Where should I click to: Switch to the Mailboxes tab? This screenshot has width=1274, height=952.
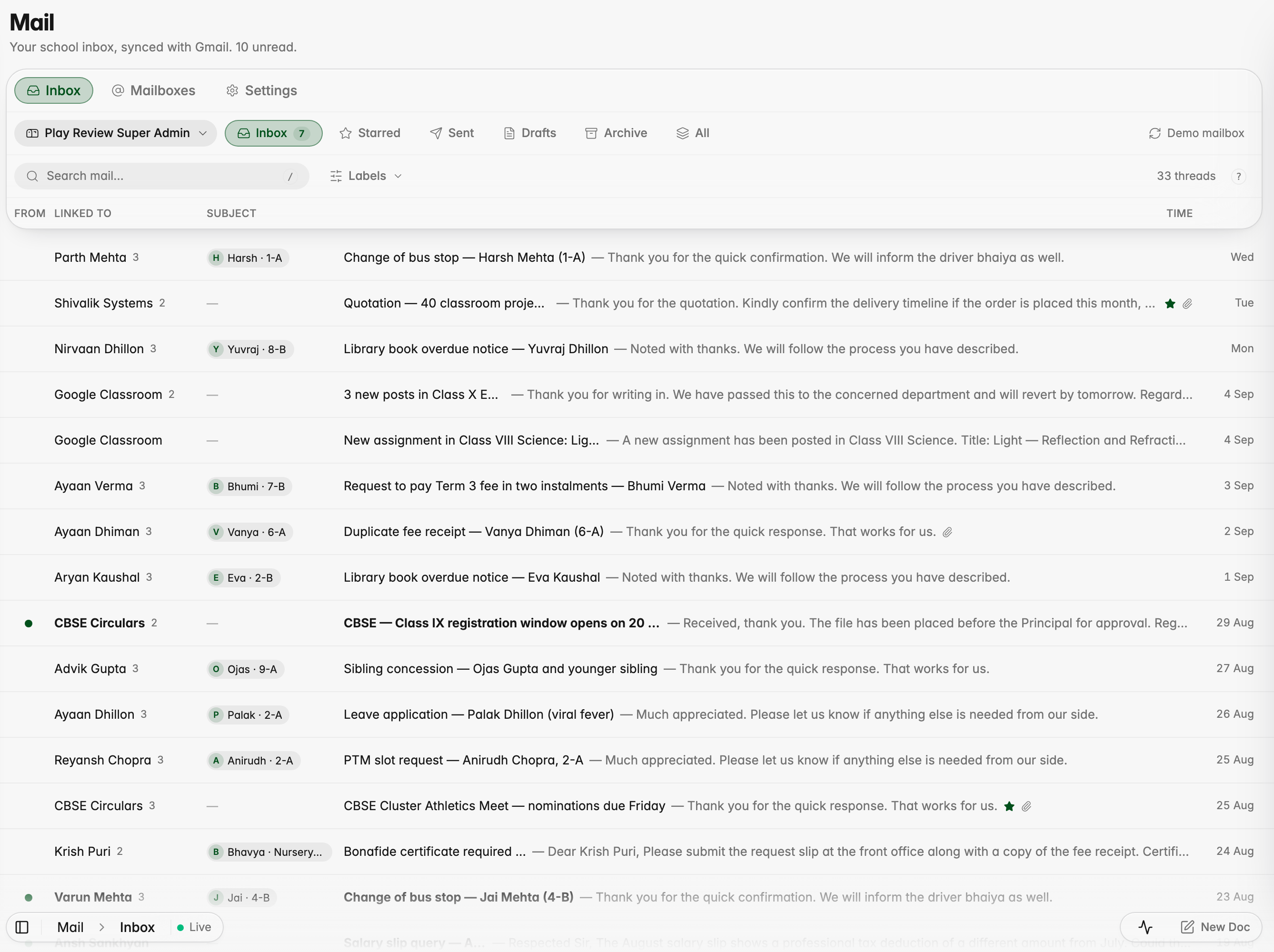click(154, 90)
